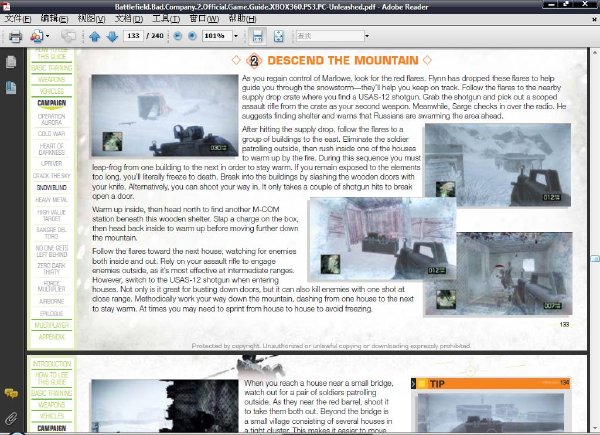
Task: Click the numbered 2 objective badge icon
Action: tap(254, 60)
